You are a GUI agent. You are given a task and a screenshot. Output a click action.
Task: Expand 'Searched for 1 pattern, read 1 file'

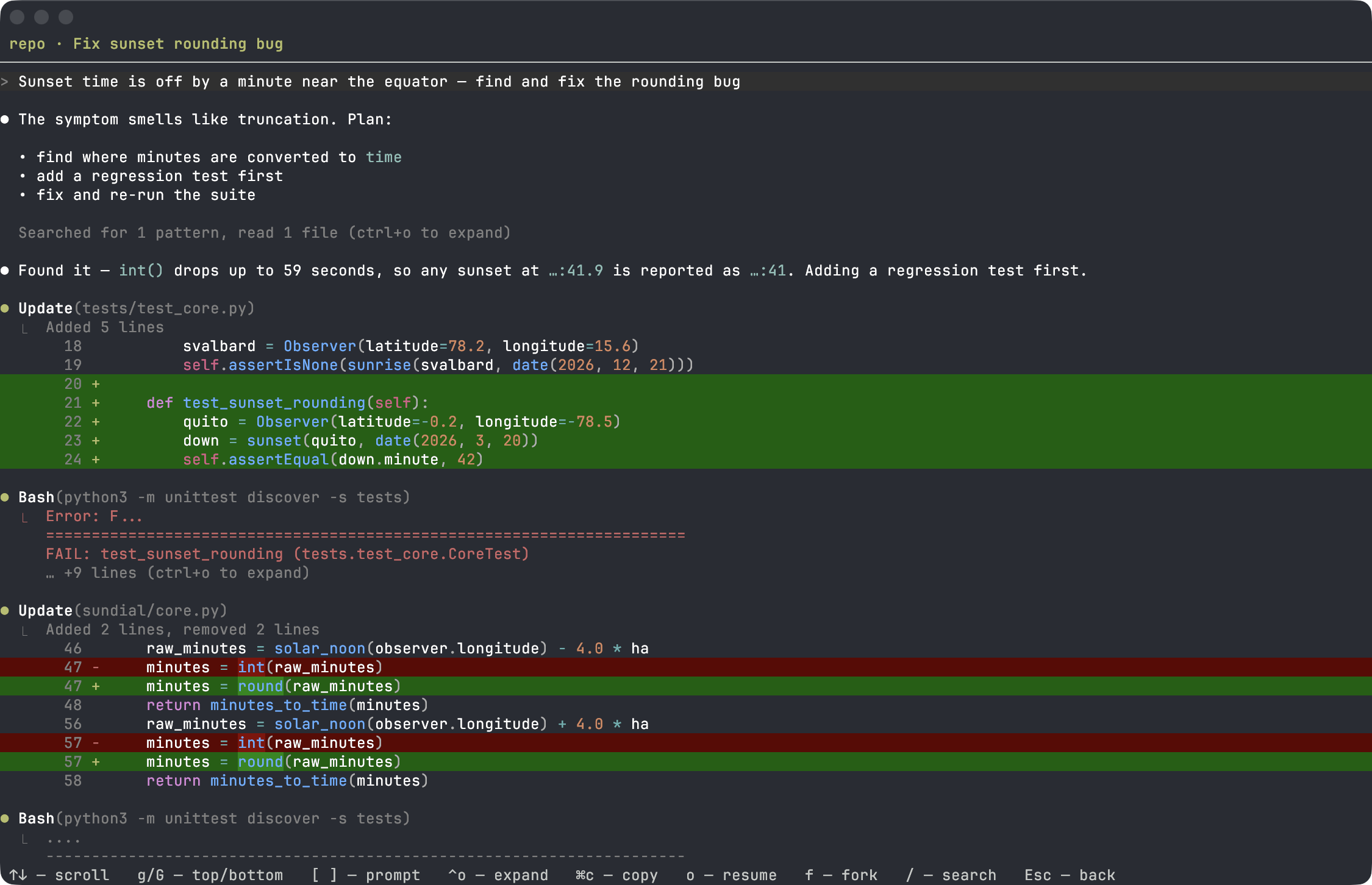(265, 233)
